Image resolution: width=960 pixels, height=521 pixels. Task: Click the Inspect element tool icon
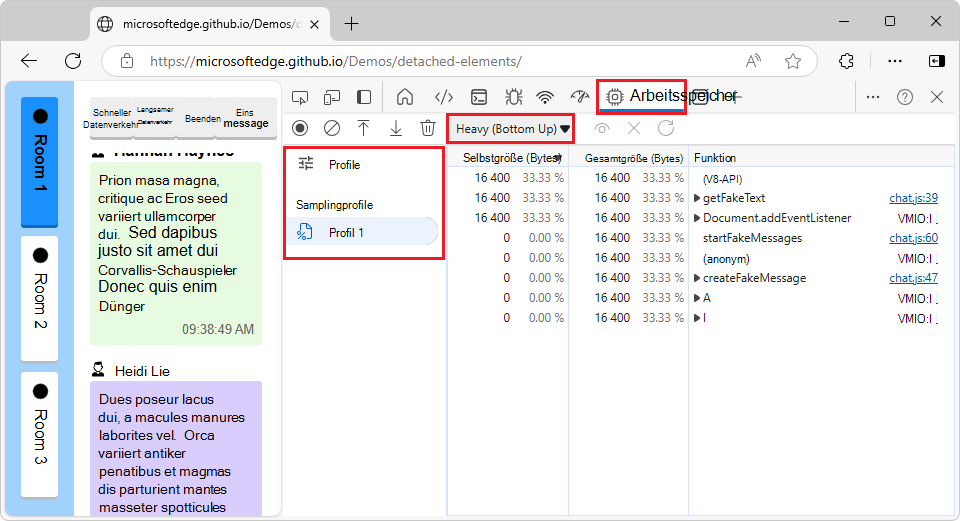[300, 97]
